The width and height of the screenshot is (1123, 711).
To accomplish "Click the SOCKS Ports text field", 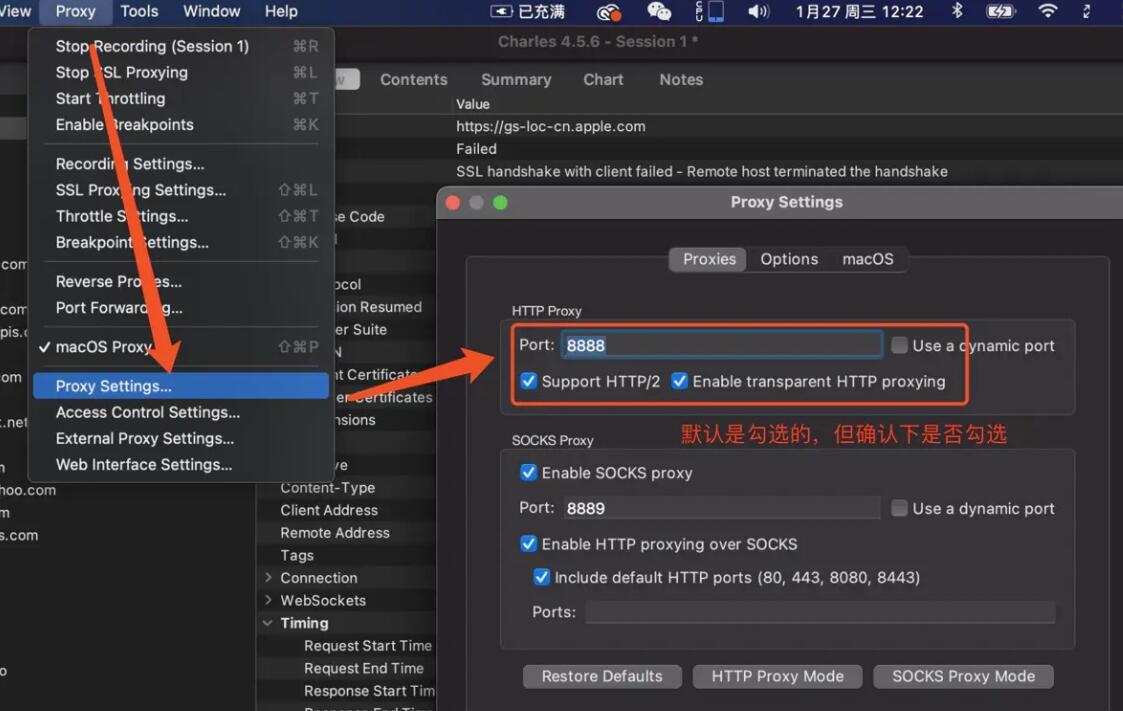I will (820, 612).
